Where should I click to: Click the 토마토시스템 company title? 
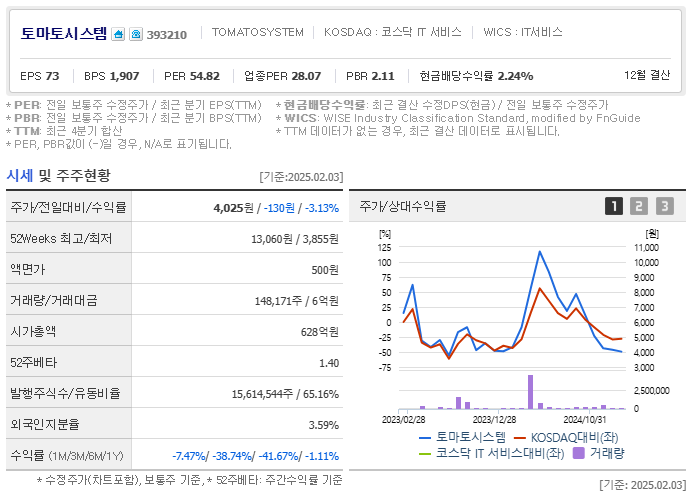(x=64, y=34)
